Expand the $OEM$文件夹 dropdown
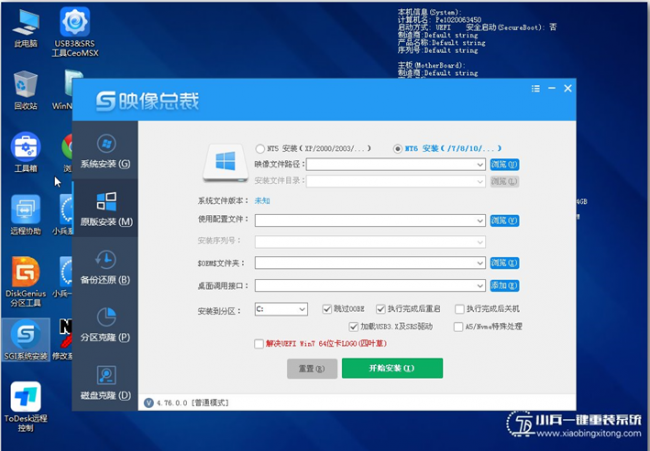The height and width of the screenshot is (451, 650). (480, 263)
